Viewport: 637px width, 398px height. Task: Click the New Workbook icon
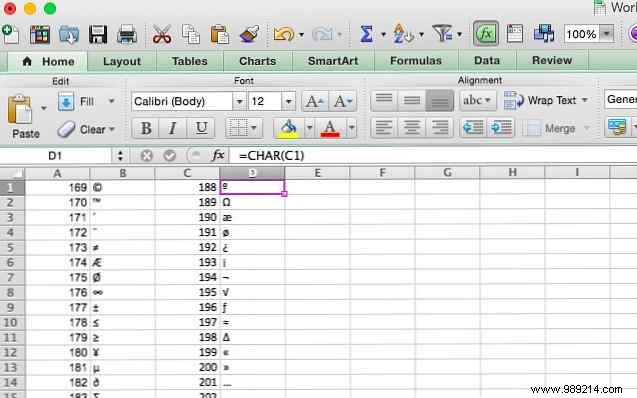pyautogui.click(x=10, y=34)
